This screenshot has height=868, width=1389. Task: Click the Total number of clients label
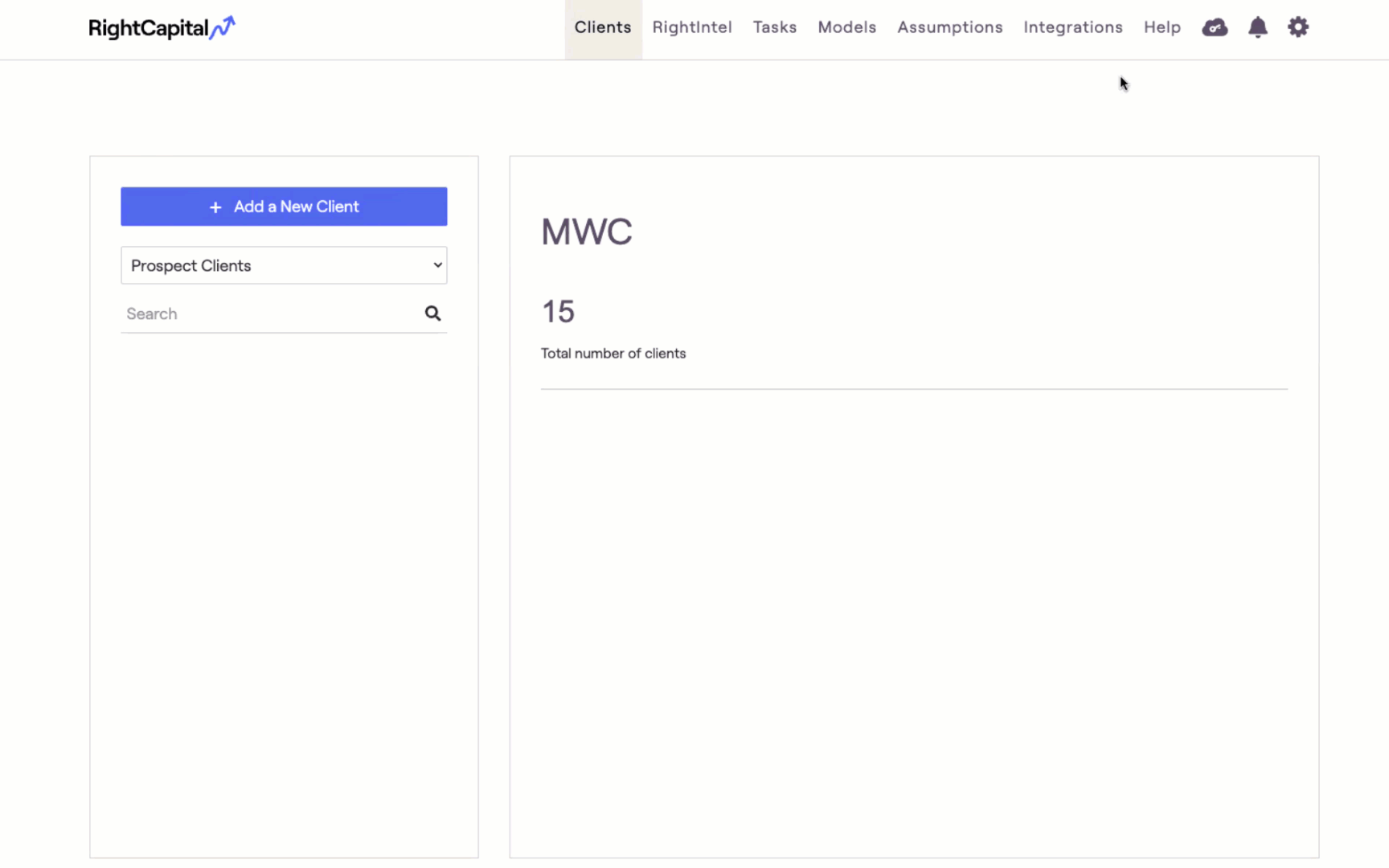[613, 354]
